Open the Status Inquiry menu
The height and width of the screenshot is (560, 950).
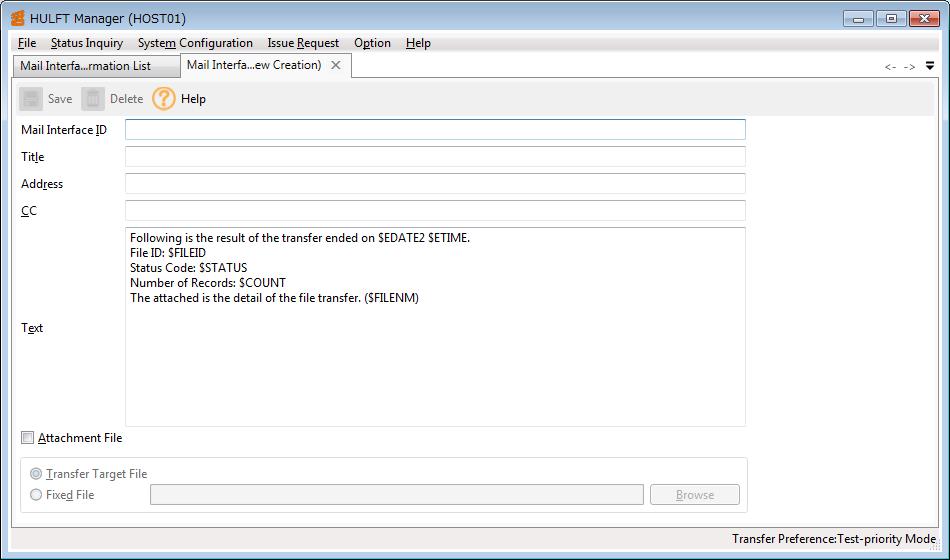tap(87, 43)
